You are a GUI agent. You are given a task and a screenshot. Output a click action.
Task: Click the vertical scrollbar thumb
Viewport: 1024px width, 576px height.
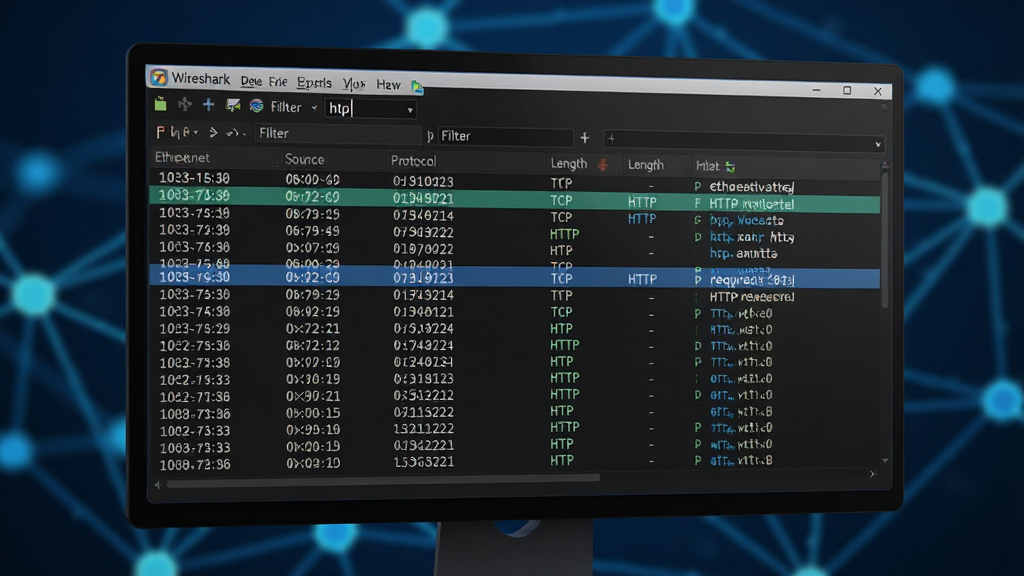tap(885, 239)
